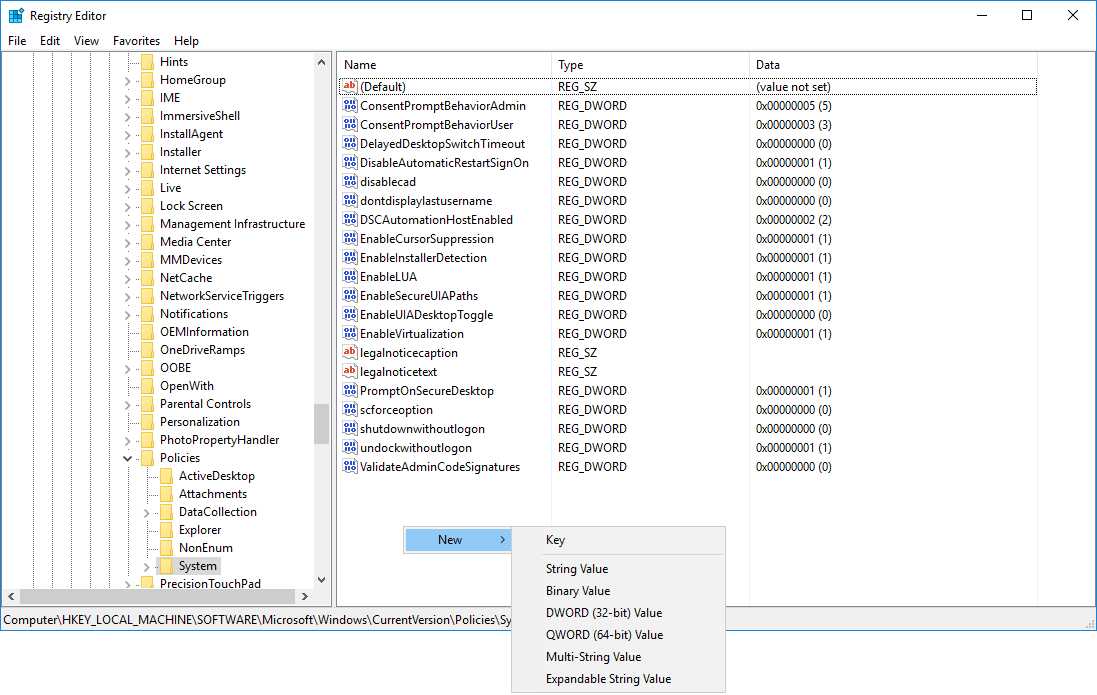This screenshot has height=695, width=1097.
Task: Click the Data column header
Action: click(x=893, y=64)
